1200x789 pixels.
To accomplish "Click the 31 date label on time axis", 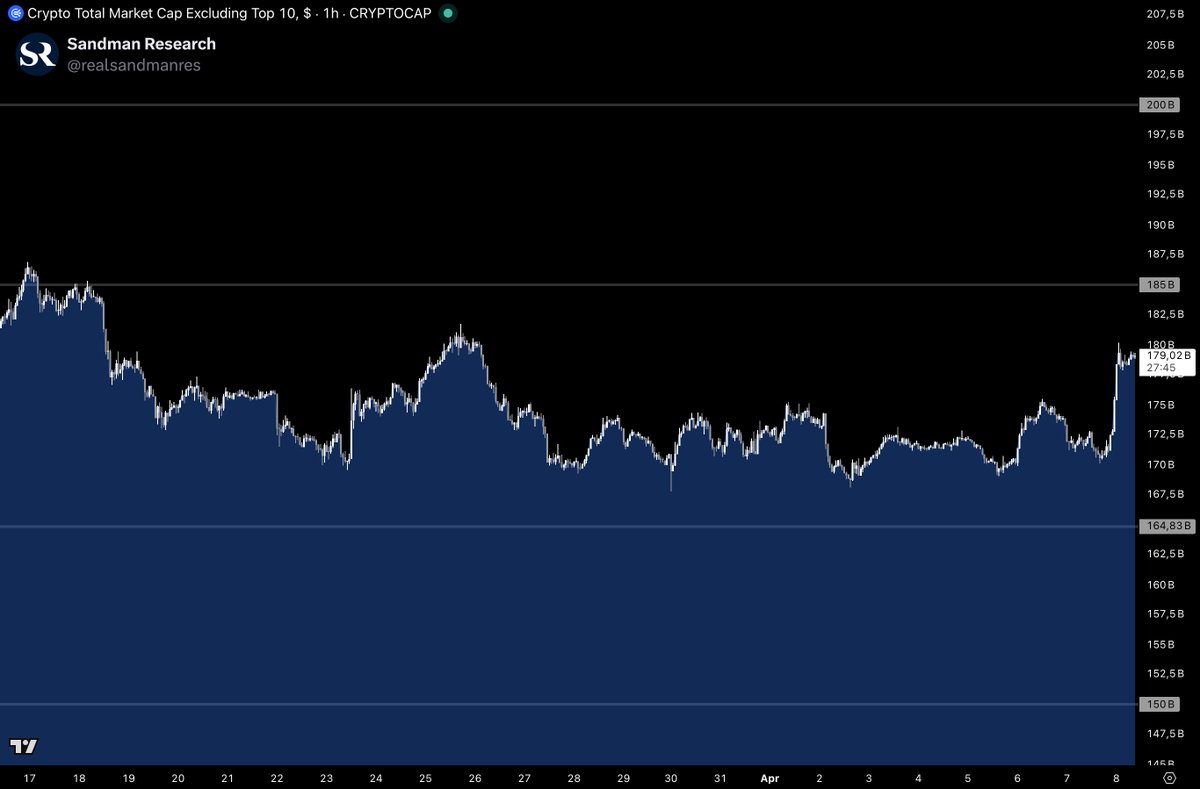I will click(x=721, y=777).
